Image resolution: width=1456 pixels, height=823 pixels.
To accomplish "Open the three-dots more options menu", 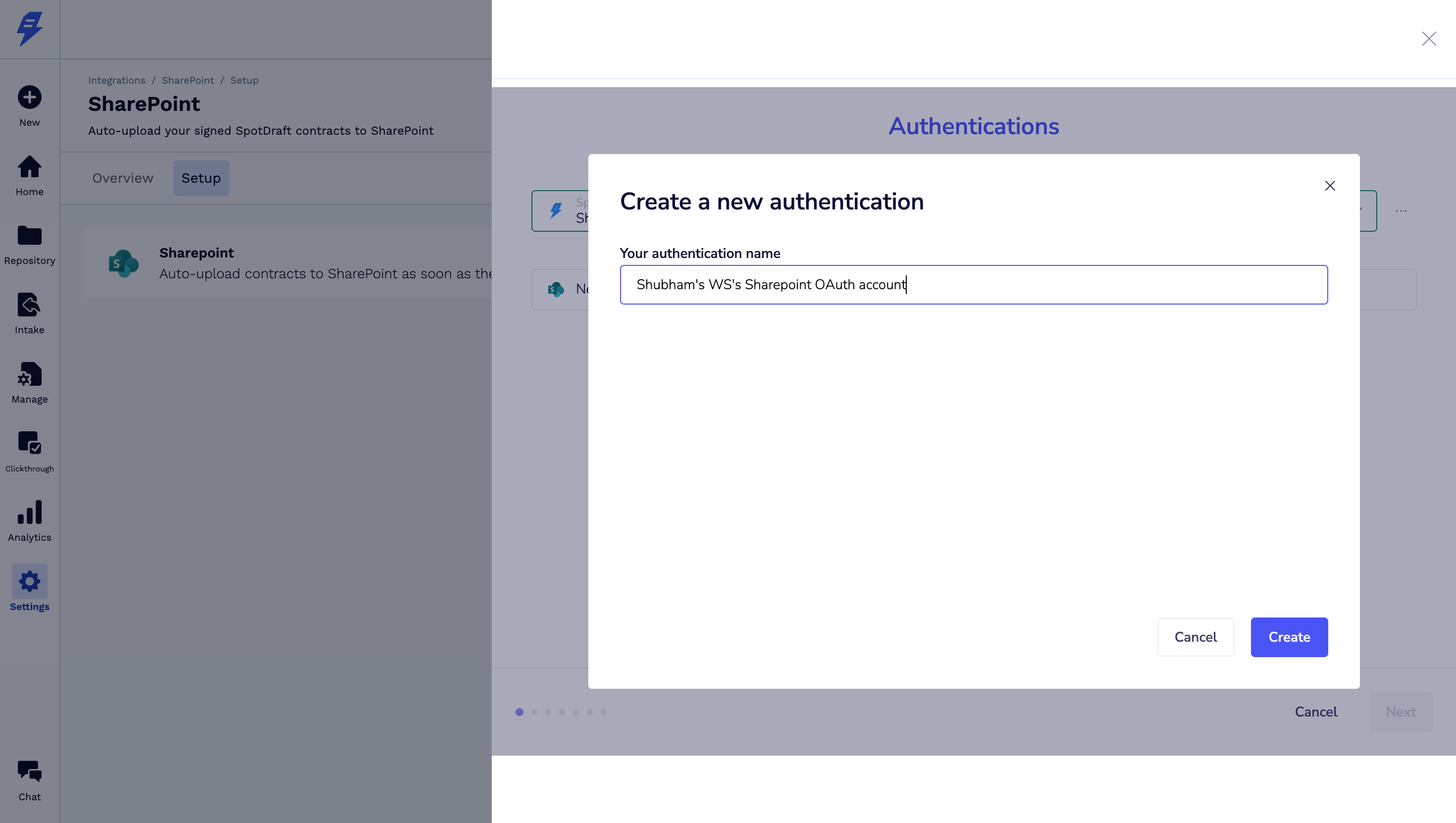I will tap(1401, 211).
